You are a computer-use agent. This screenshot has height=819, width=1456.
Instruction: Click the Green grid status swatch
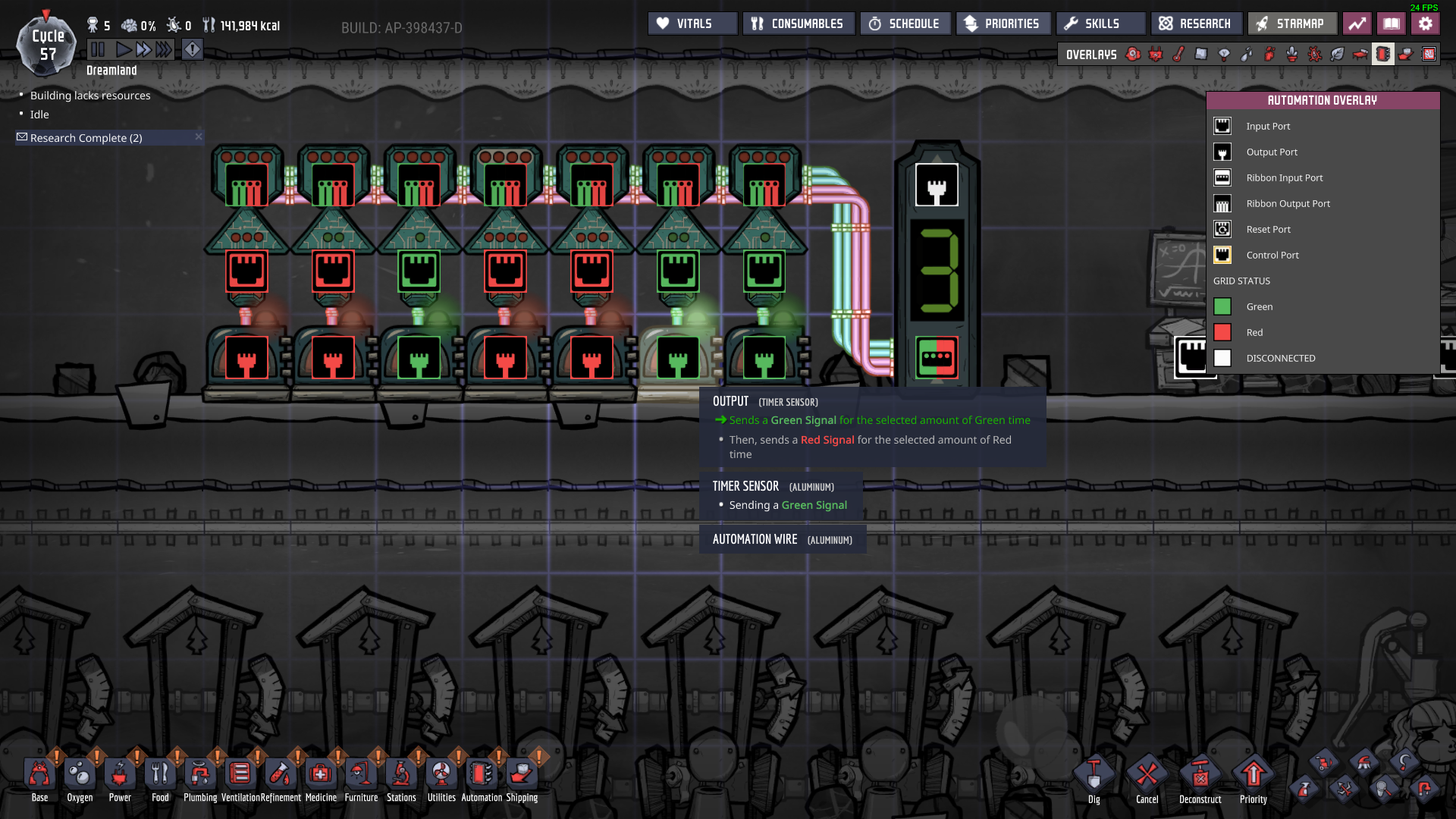[x=1222, y=306]
